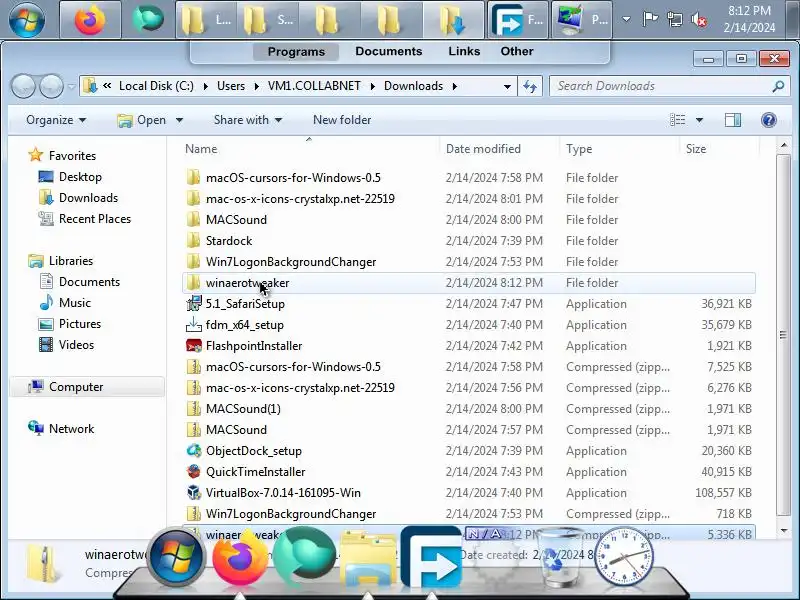The height and width of the screenshot is (600, 800).
Task: Refresh the Downloads folder view
Action: 530,86
